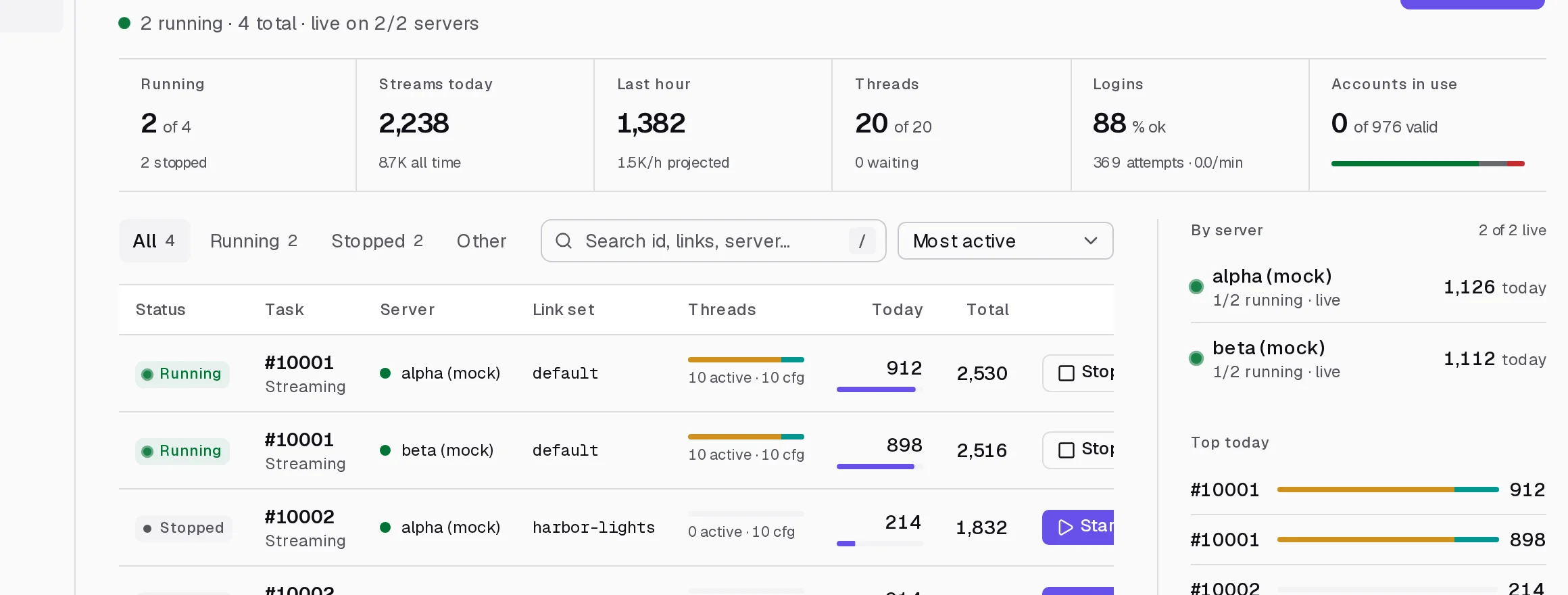The width and height of the screenshot is (1568, 595).
Task: Click the Accounts in use progress bar
Action: tap(1427, 164)
